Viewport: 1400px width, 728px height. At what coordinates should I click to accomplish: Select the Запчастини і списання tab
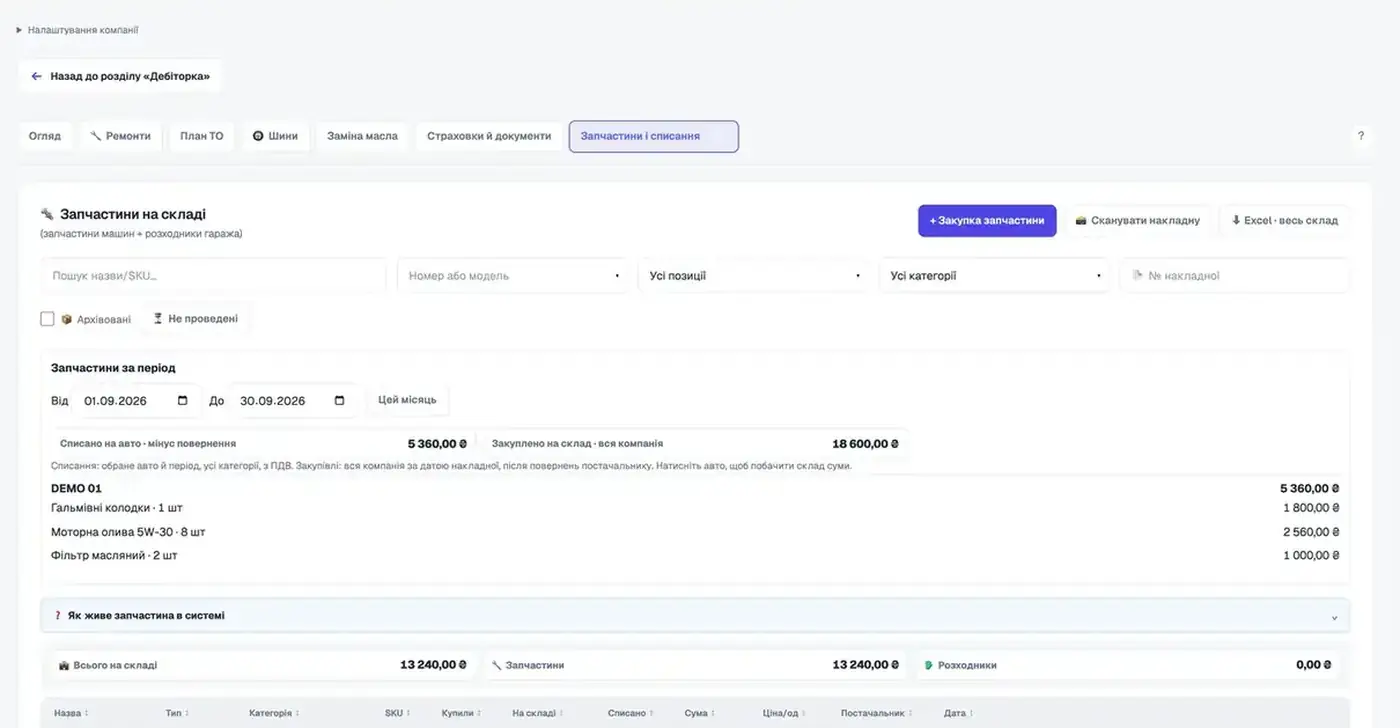tap(654, 136)
